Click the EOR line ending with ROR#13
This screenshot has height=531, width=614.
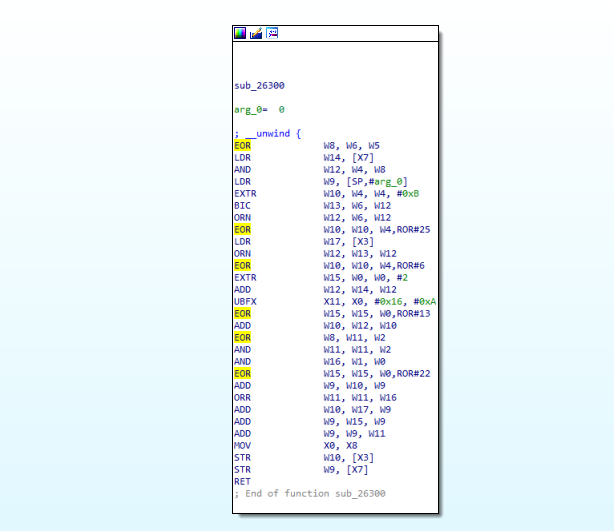click(332, 314)
